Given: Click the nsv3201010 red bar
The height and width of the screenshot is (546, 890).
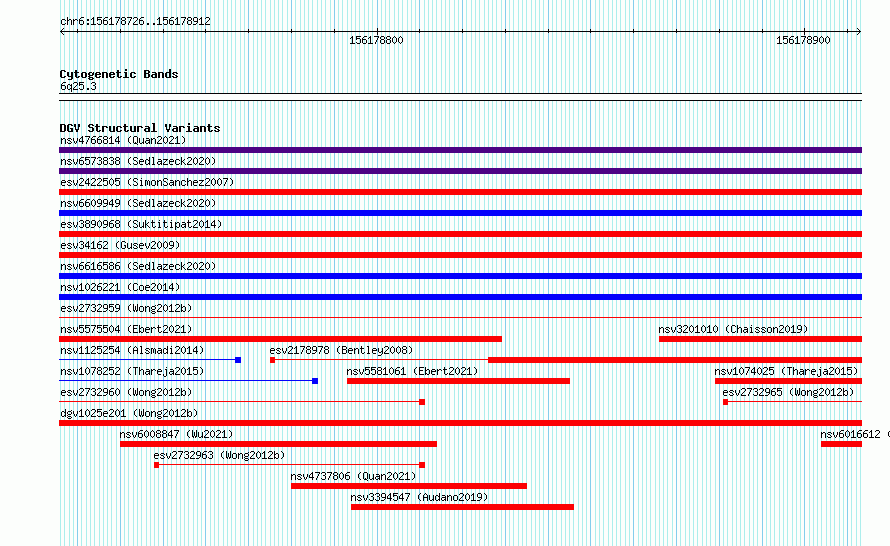Looking at the screenshot, I should (x=761, y=339).
